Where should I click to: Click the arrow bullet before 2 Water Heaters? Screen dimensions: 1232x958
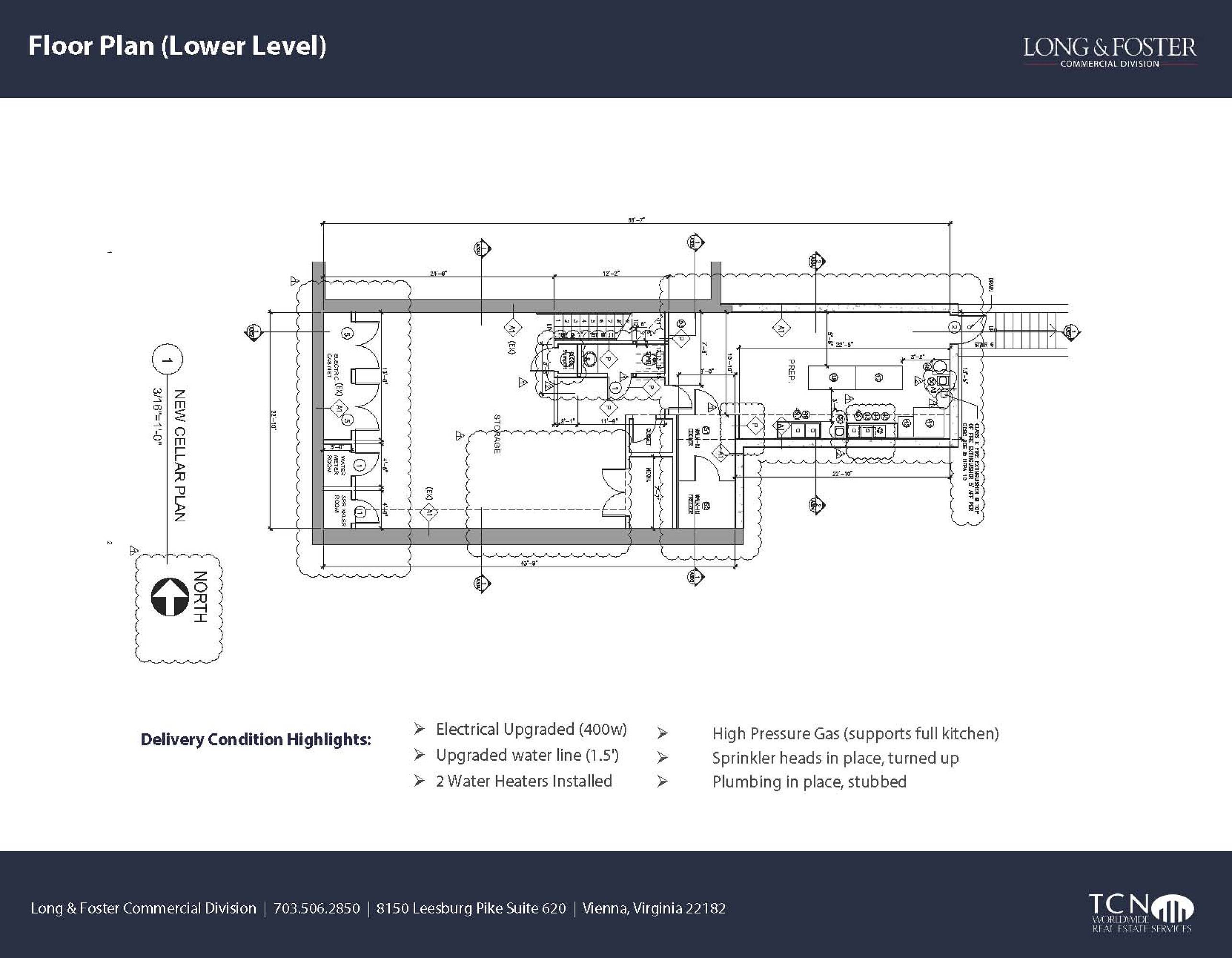coord(419,781)
